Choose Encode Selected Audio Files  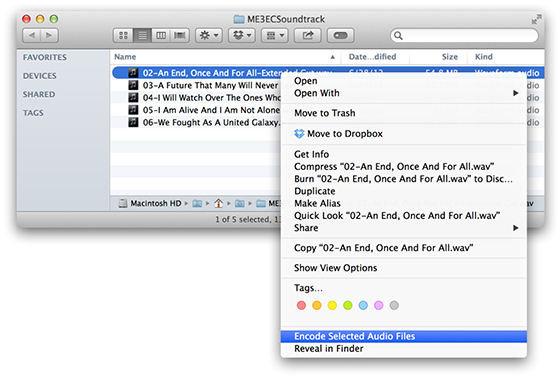pos(404,337)
